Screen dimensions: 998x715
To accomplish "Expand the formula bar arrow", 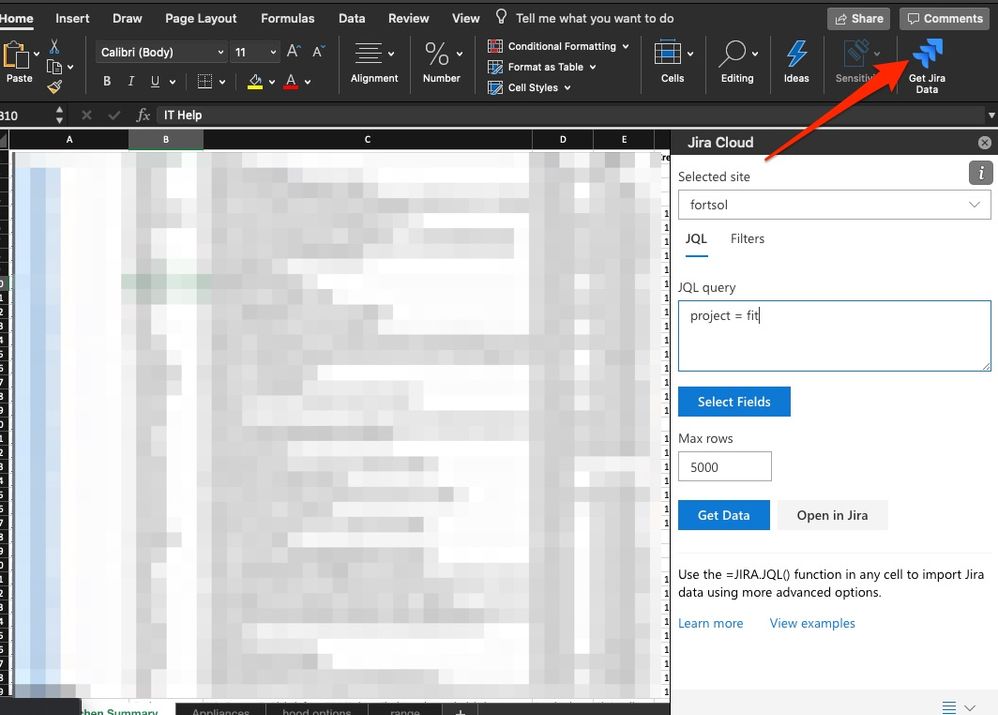I will coord(991,115).
